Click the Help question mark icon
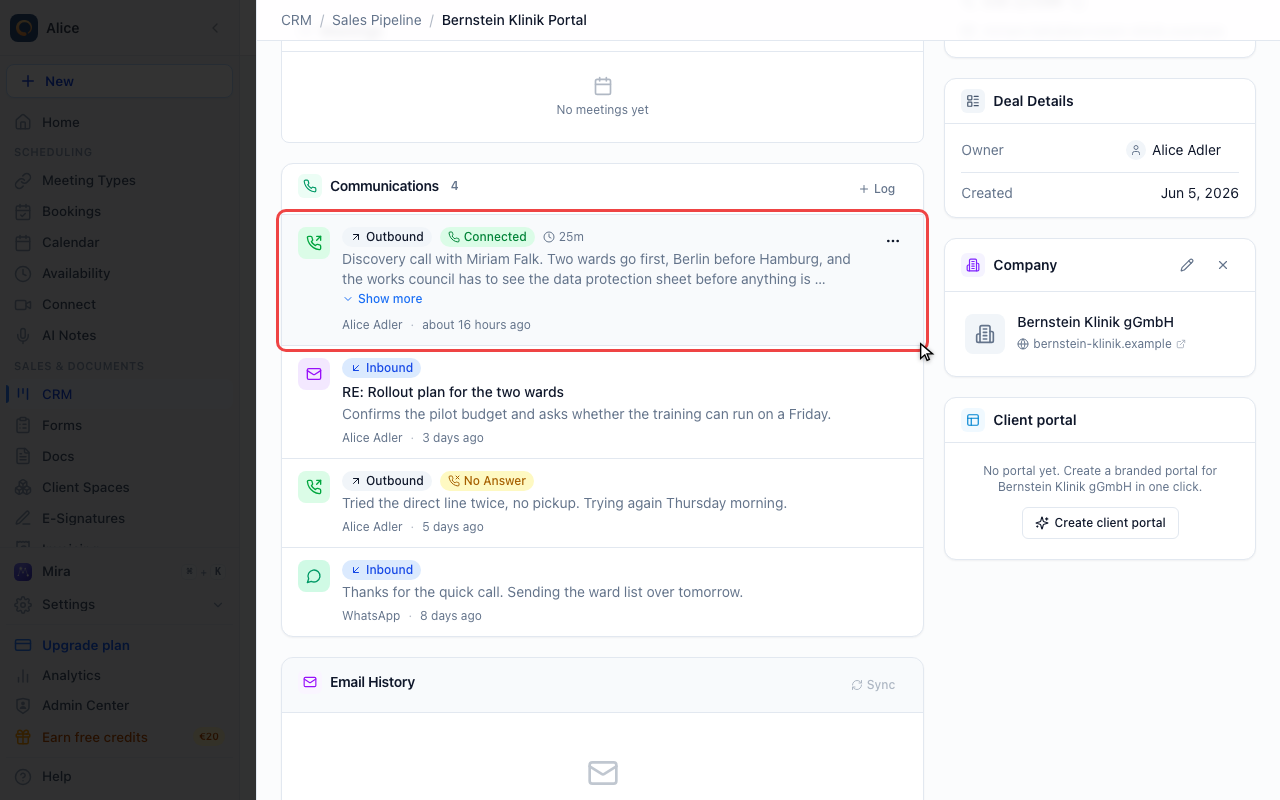The image size is (1280, 800). point(23,776)
